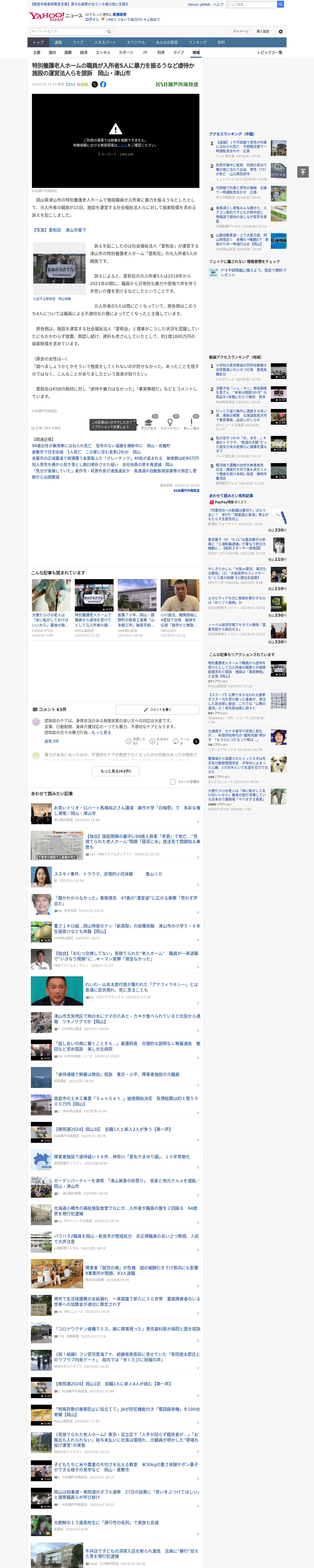
Task: Open the article photo thumbnail of 愛和荘
Action: click(59, 270)
